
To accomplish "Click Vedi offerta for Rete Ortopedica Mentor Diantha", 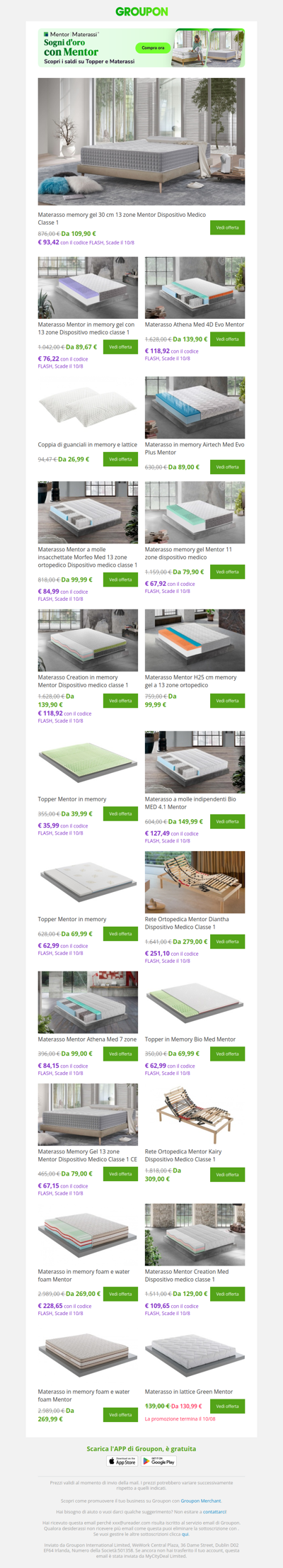I will coord(227,942).
